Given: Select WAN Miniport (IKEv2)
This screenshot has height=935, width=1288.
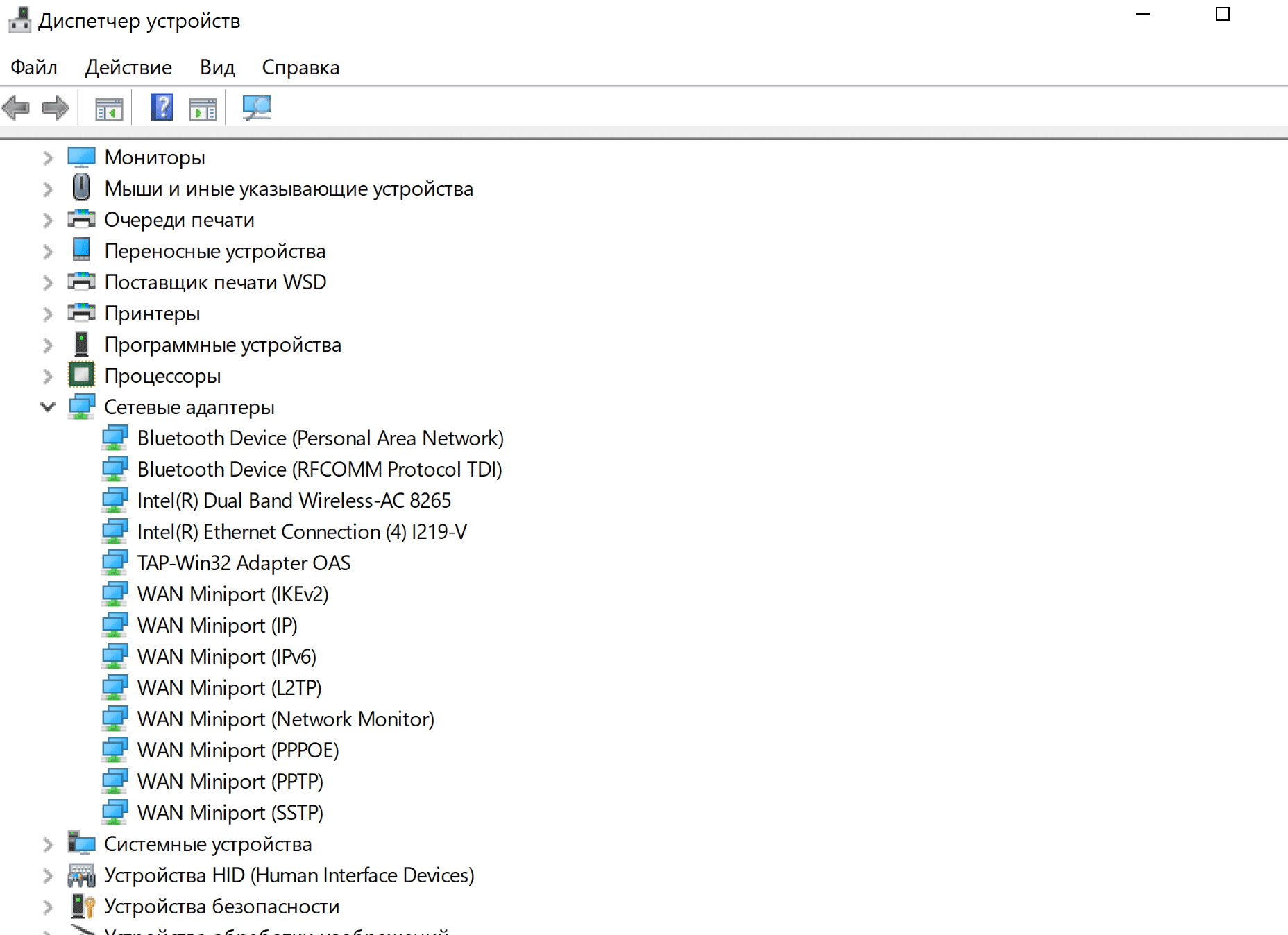Looking at the screenshot, I should click(232, 594).
